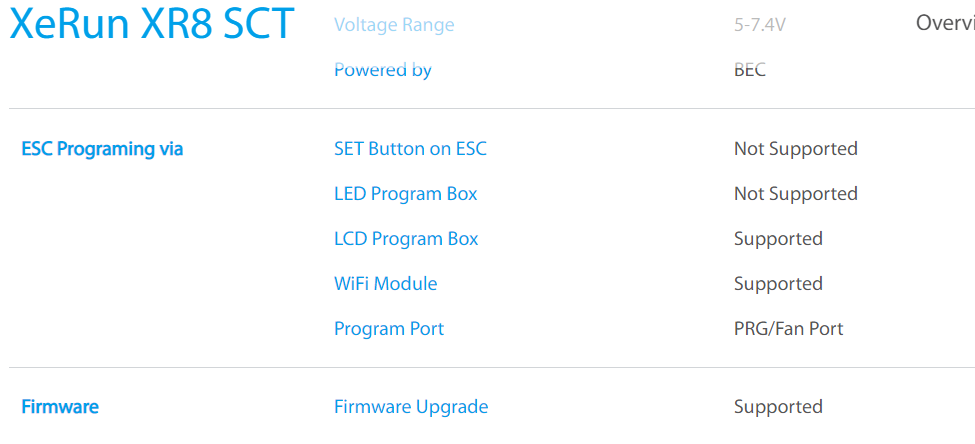Click the LCD Program Box label
Screen dimensions: 975x444
tap(406, 239)
